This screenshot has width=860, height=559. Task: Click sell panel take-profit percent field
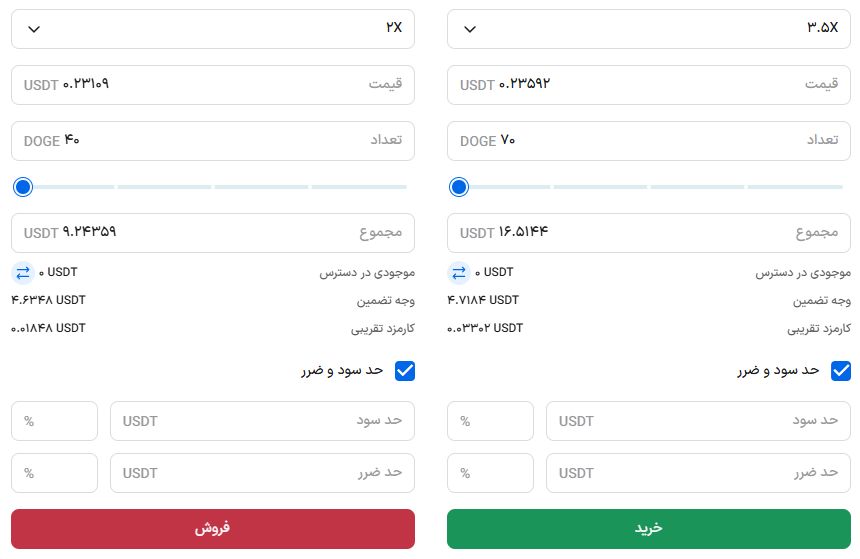tap(54, 421)
